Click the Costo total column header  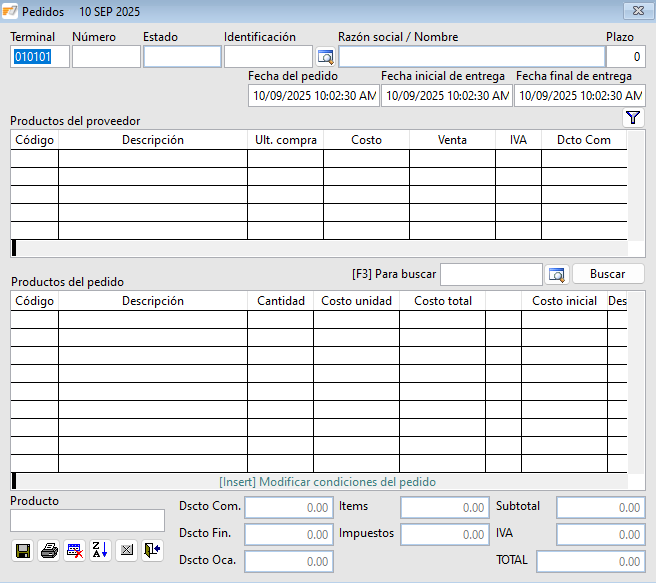[442, 301]
